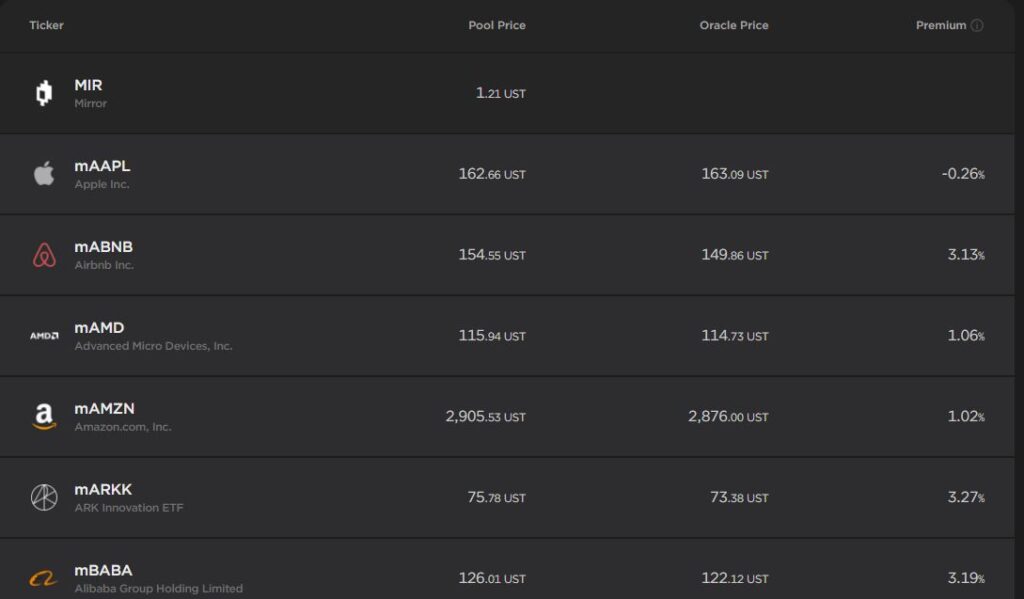1024x599 pixels.
Task: Click the Apple Inc. company name
Action: click(102, 184)
